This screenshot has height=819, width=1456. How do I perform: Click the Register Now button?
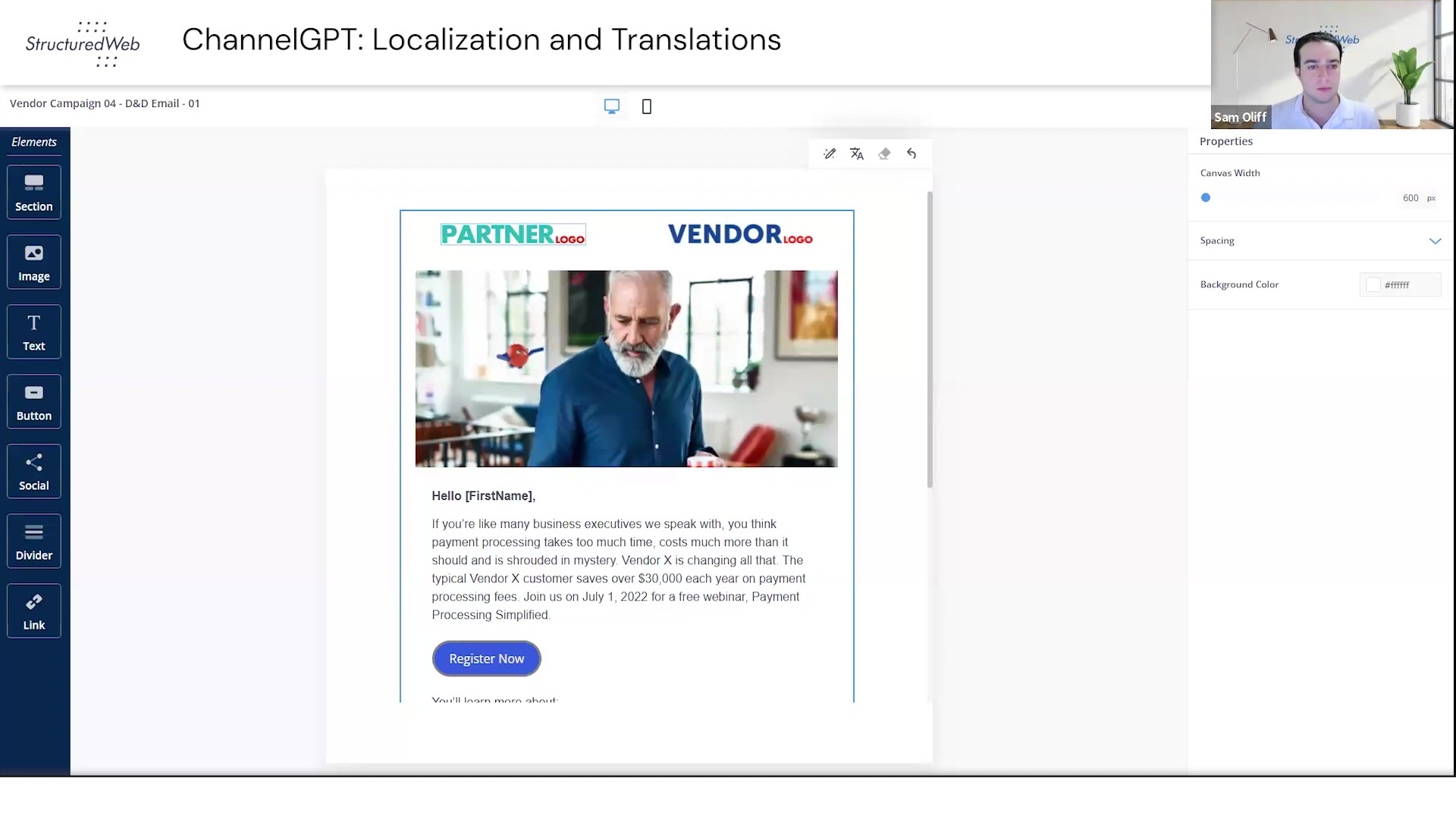click(x=487, y=659)
